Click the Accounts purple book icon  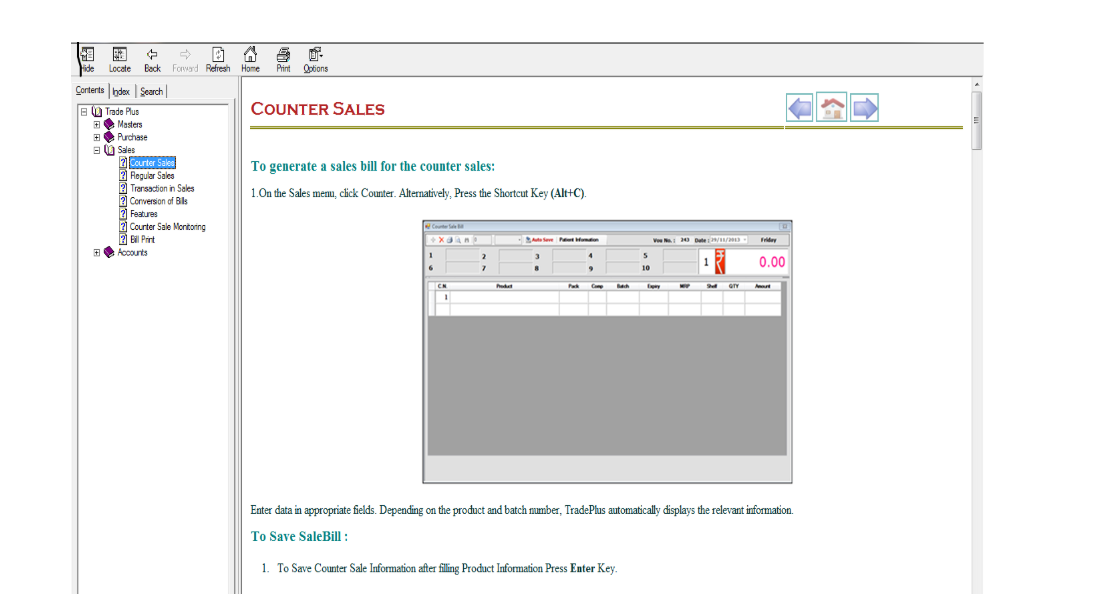pyautogui.click(x=109, y=252)
